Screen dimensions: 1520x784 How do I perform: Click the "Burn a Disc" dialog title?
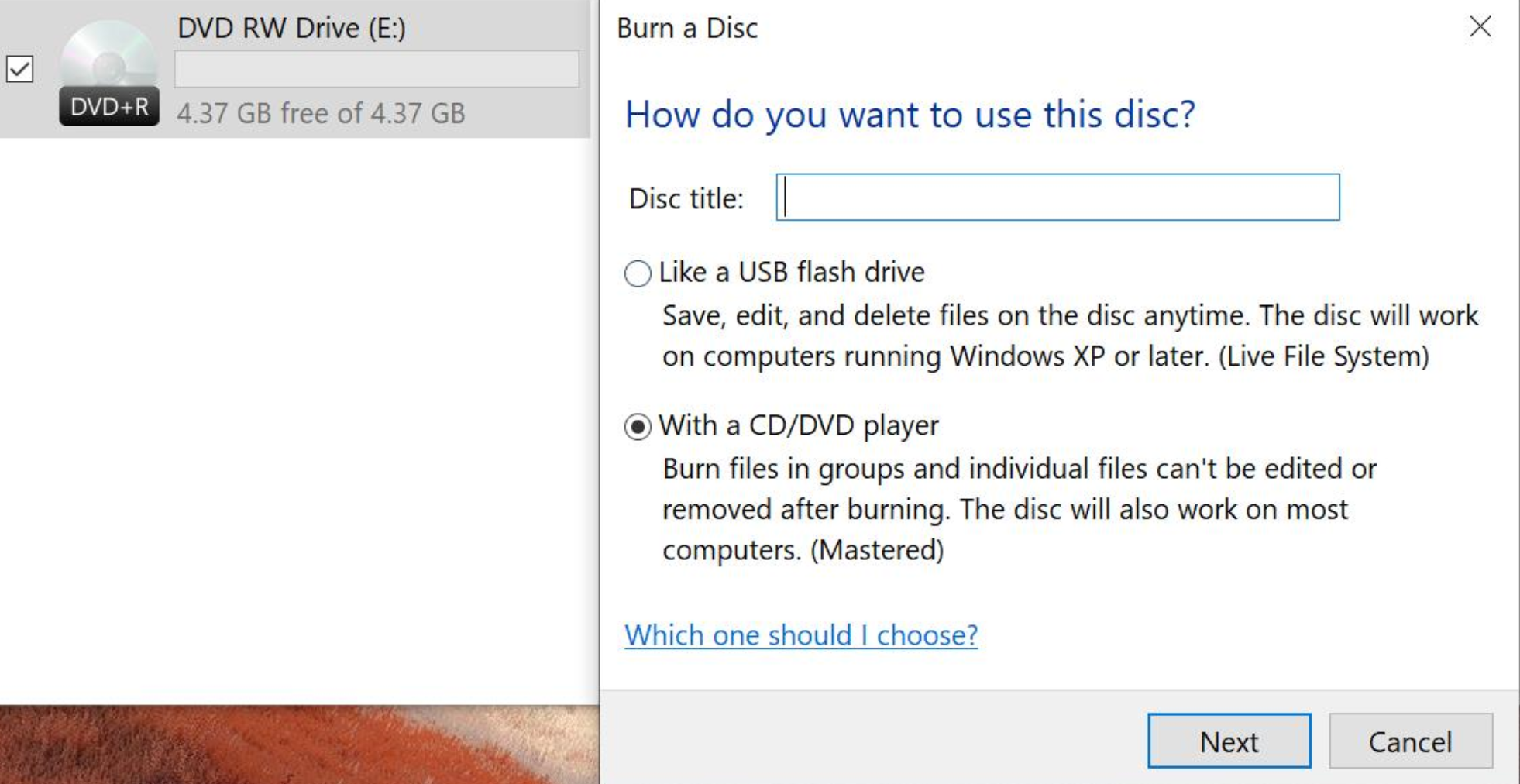[x=687, y=28]
